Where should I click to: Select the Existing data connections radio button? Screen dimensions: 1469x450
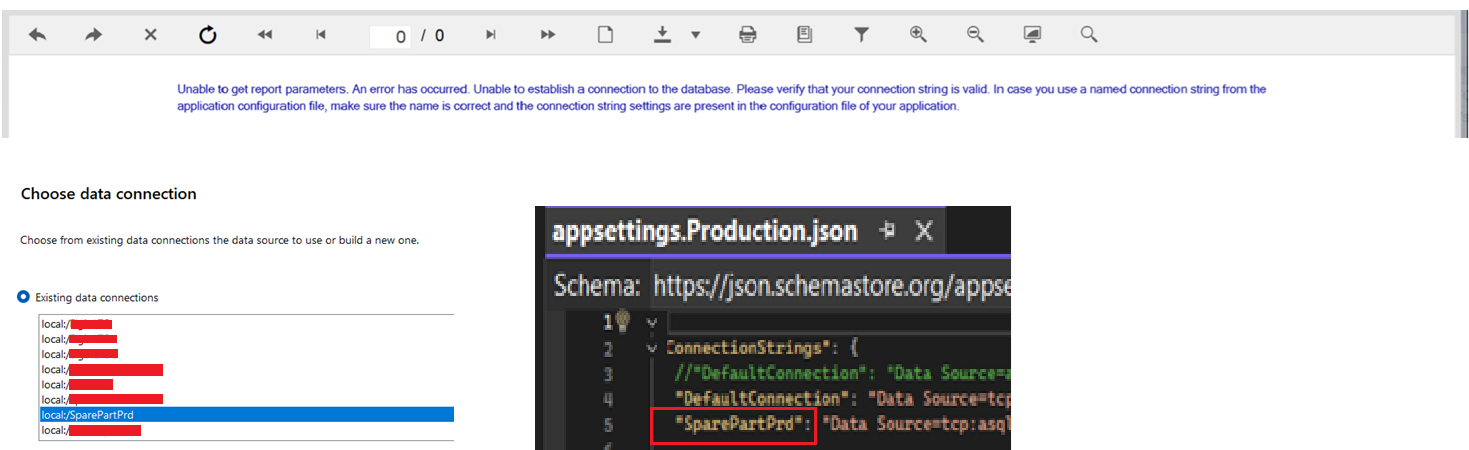click(23, 297)
